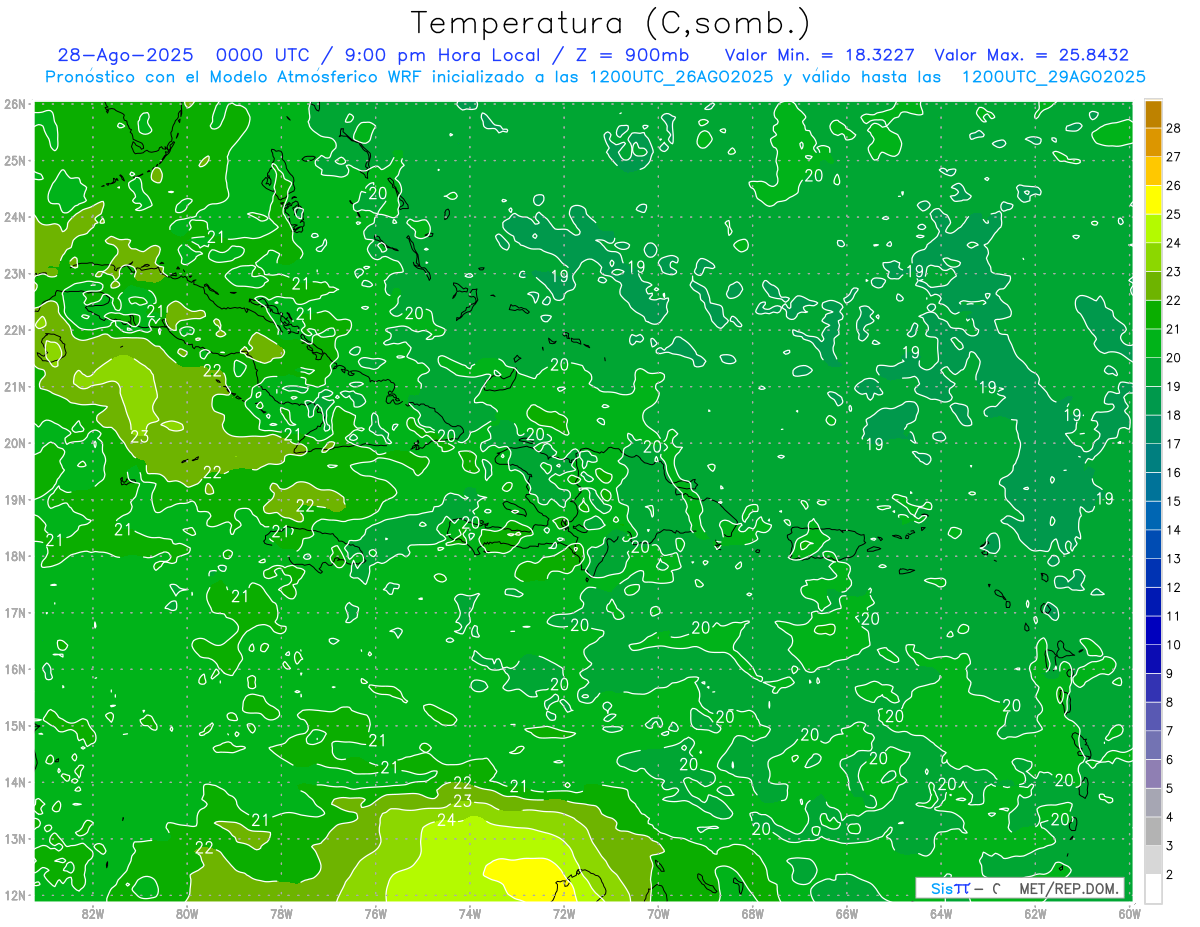Click colorbar label '12'

pos(1174,587)
